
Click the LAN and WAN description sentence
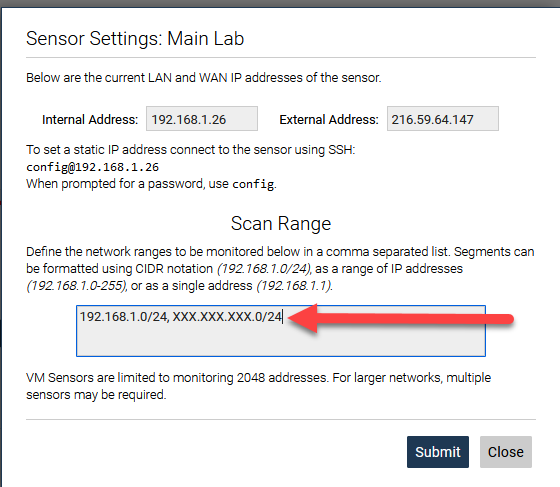click(x=204, y=78)
